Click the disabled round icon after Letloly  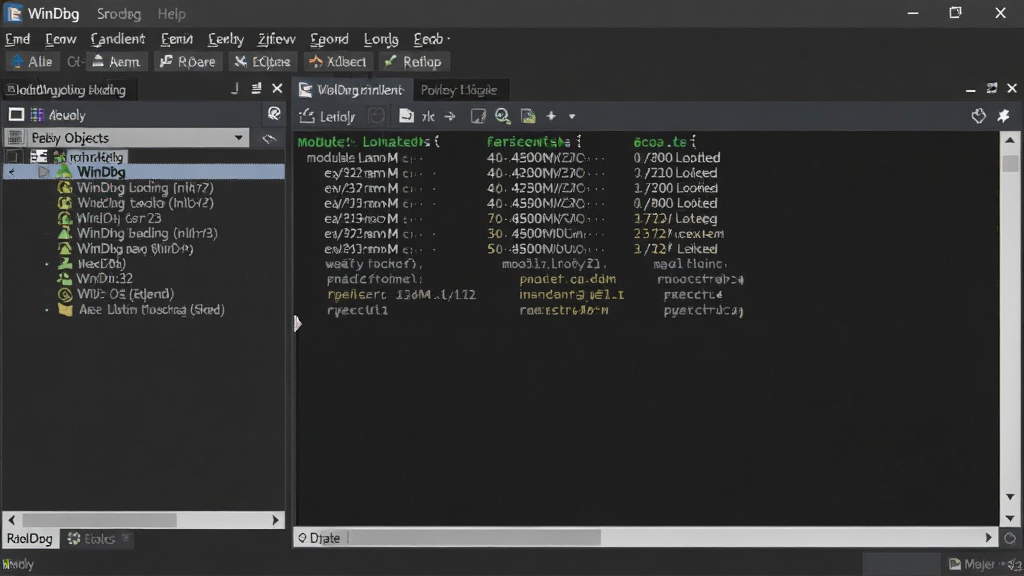coord(377,116)
